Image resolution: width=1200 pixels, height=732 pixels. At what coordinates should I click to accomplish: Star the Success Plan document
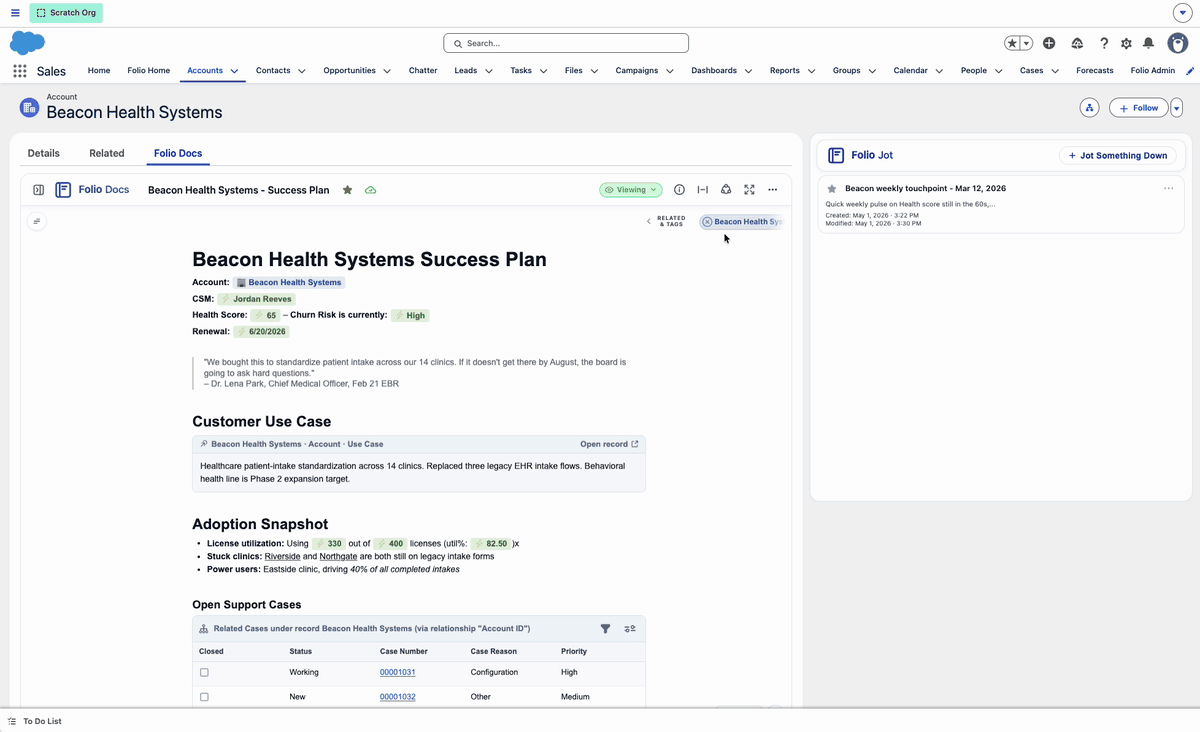click(x=347, y=190)
